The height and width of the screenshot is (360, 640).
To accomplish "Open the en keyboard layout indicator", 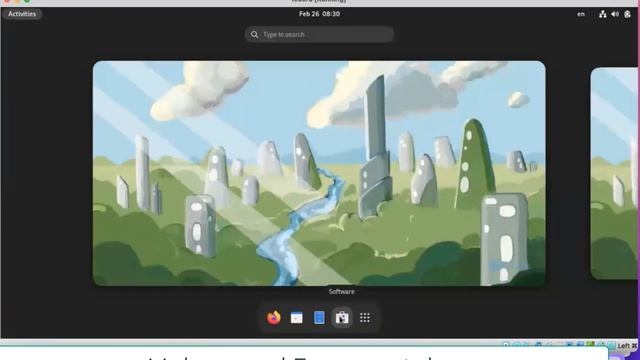I will coord(580,14).
